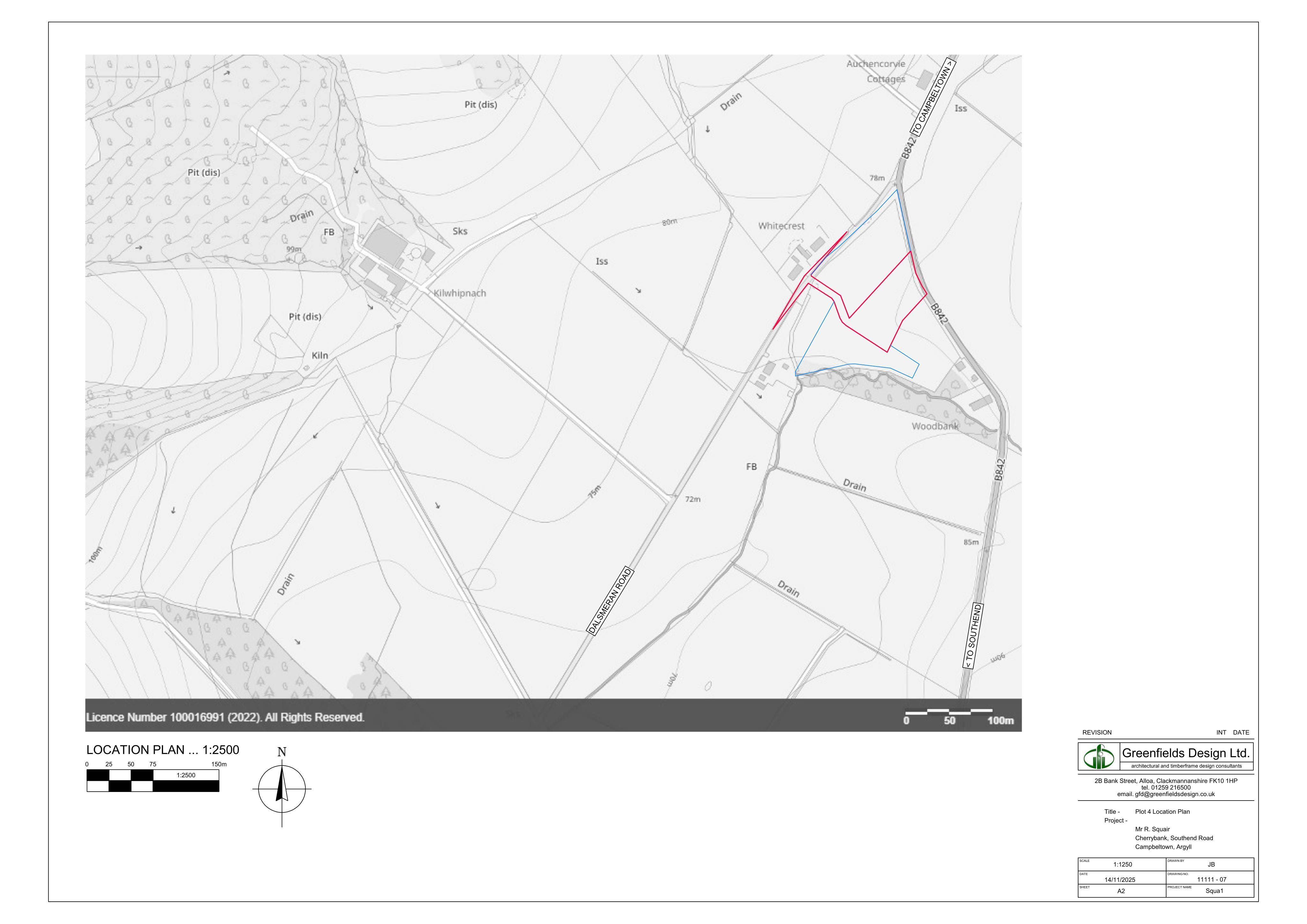Click the REVISION column header
The height and width of the screenshot is (924, 1307).
point(1097,732)
